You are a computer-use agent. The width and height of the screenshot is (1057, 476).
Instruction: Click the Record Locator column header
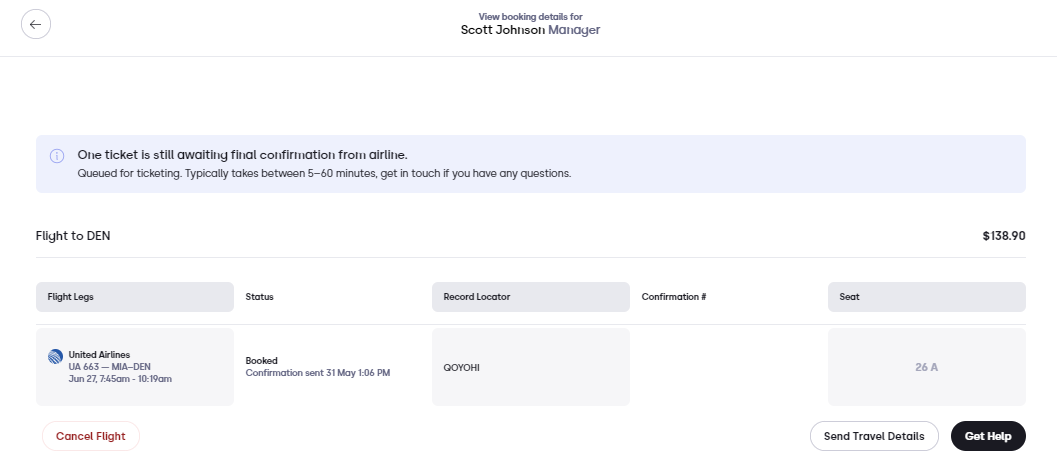[x=531, y=297]
